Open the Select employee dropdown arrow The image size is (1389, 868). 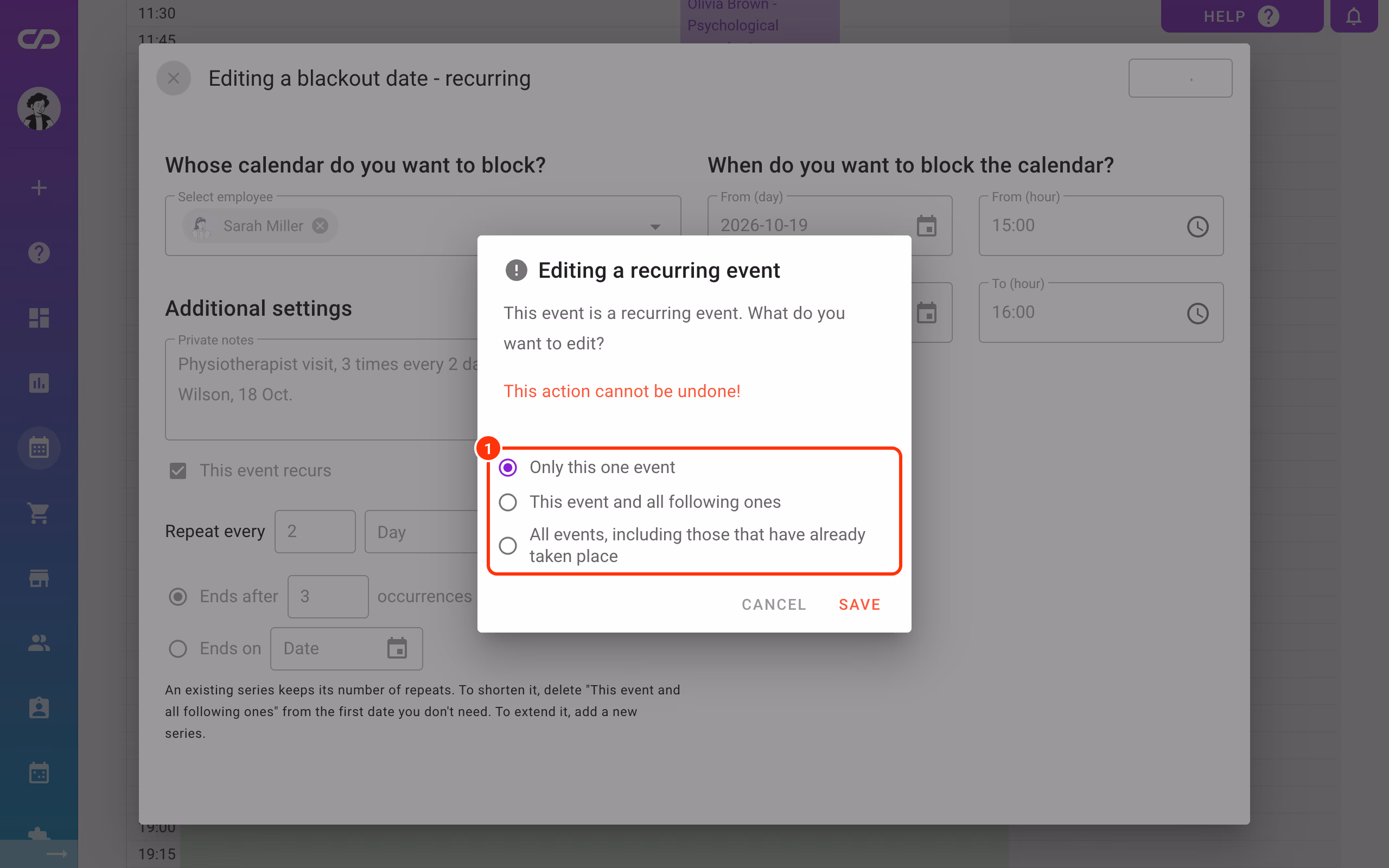[655, 227]
